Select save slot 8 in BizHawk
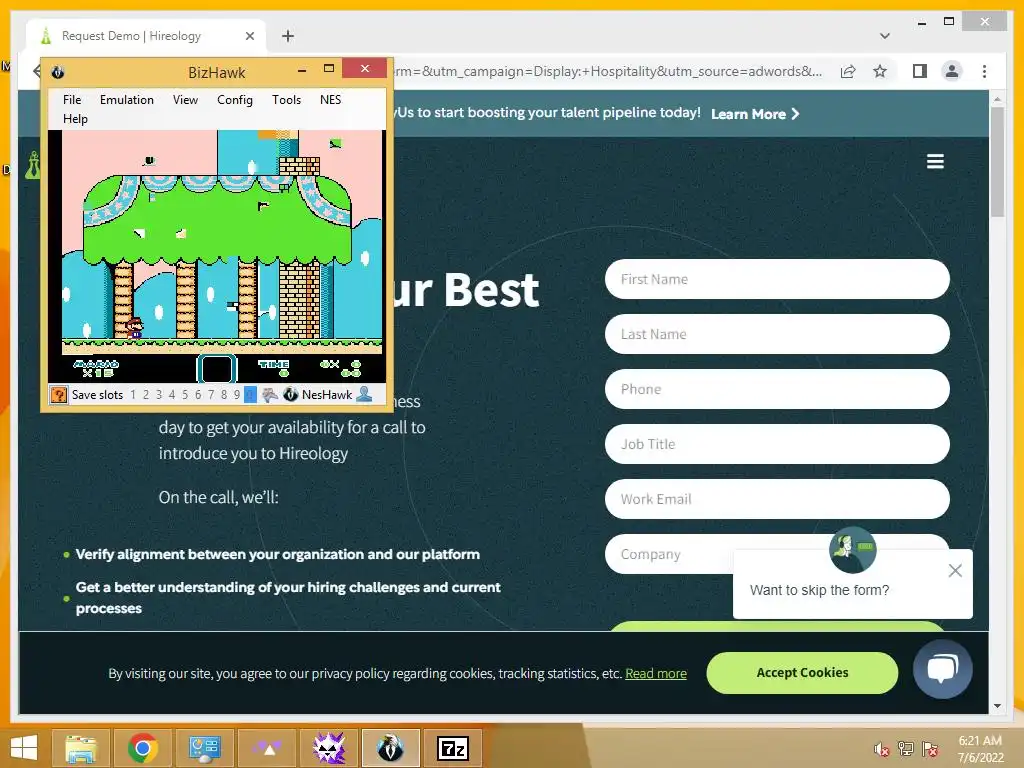 tap(224, 394)
